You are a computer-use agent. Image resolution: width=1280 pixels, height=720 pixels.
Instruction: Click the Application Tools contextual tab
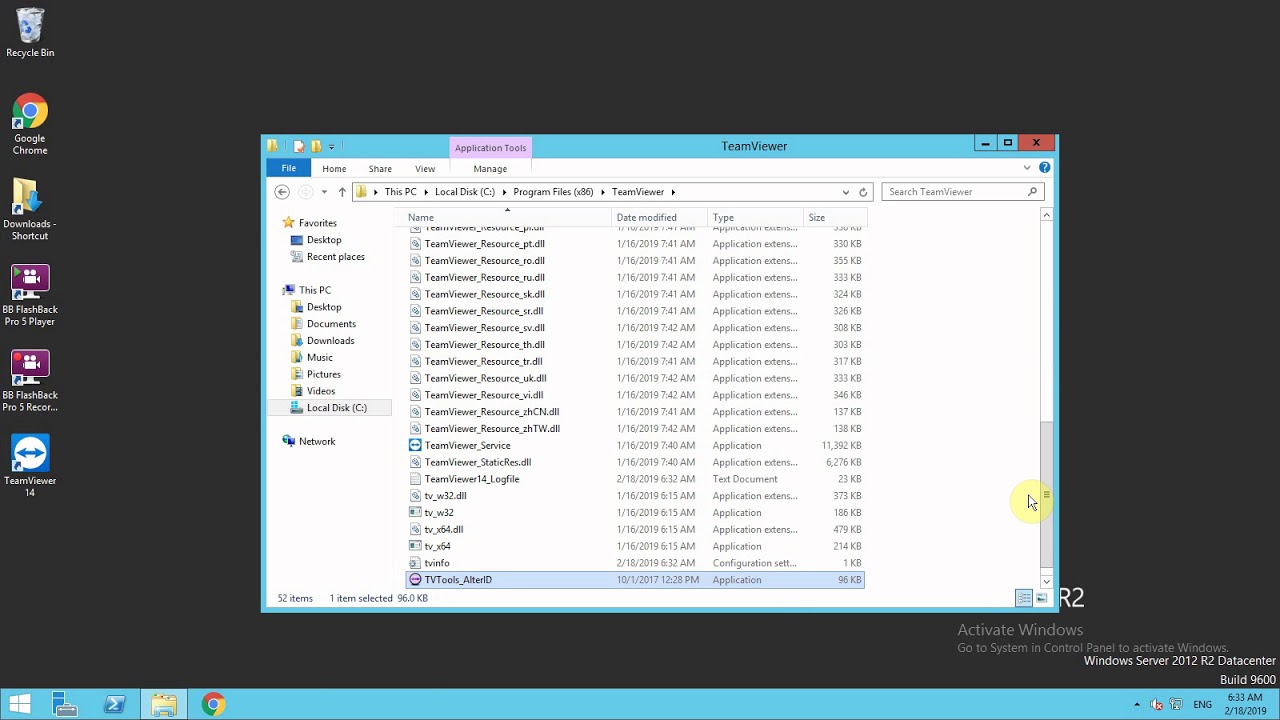490,148
